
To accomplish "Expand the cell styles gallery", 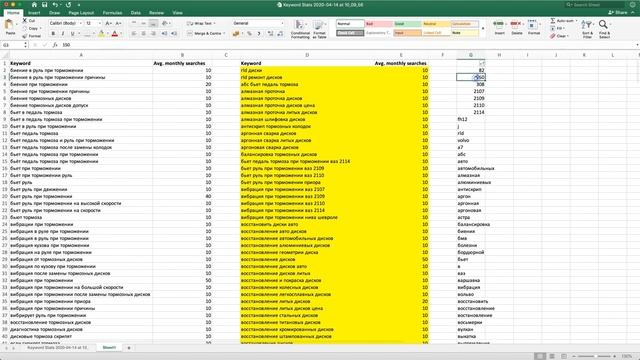I will point(483,29).
